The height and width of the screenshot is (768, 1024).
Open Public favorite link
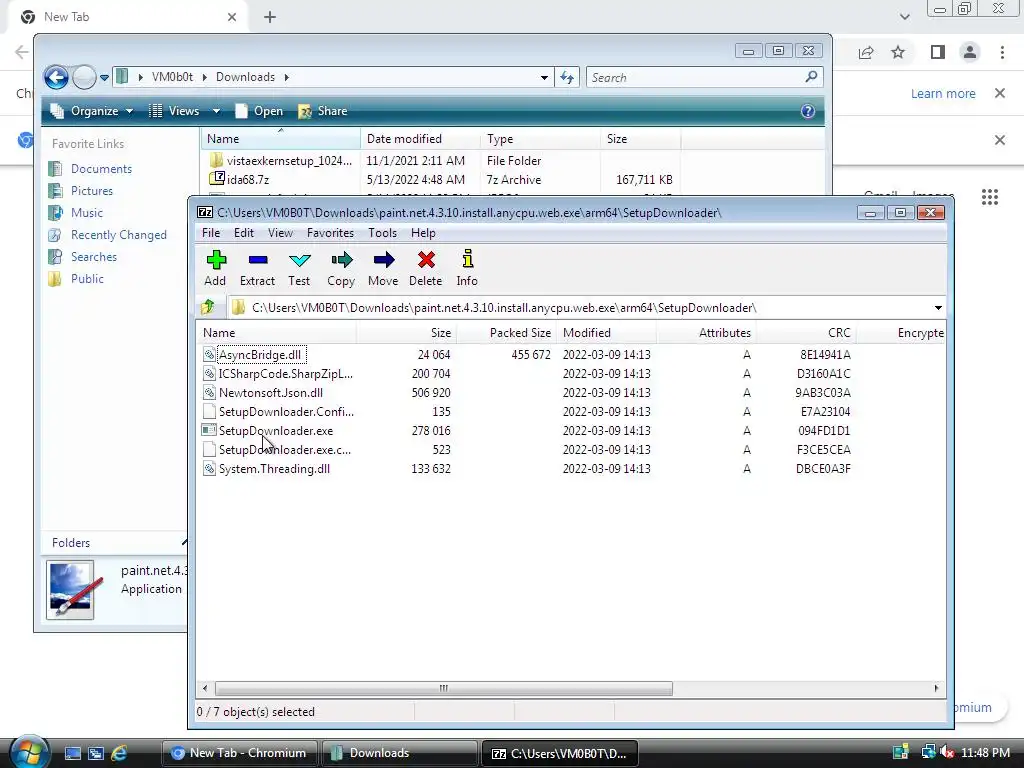point(88,279)
